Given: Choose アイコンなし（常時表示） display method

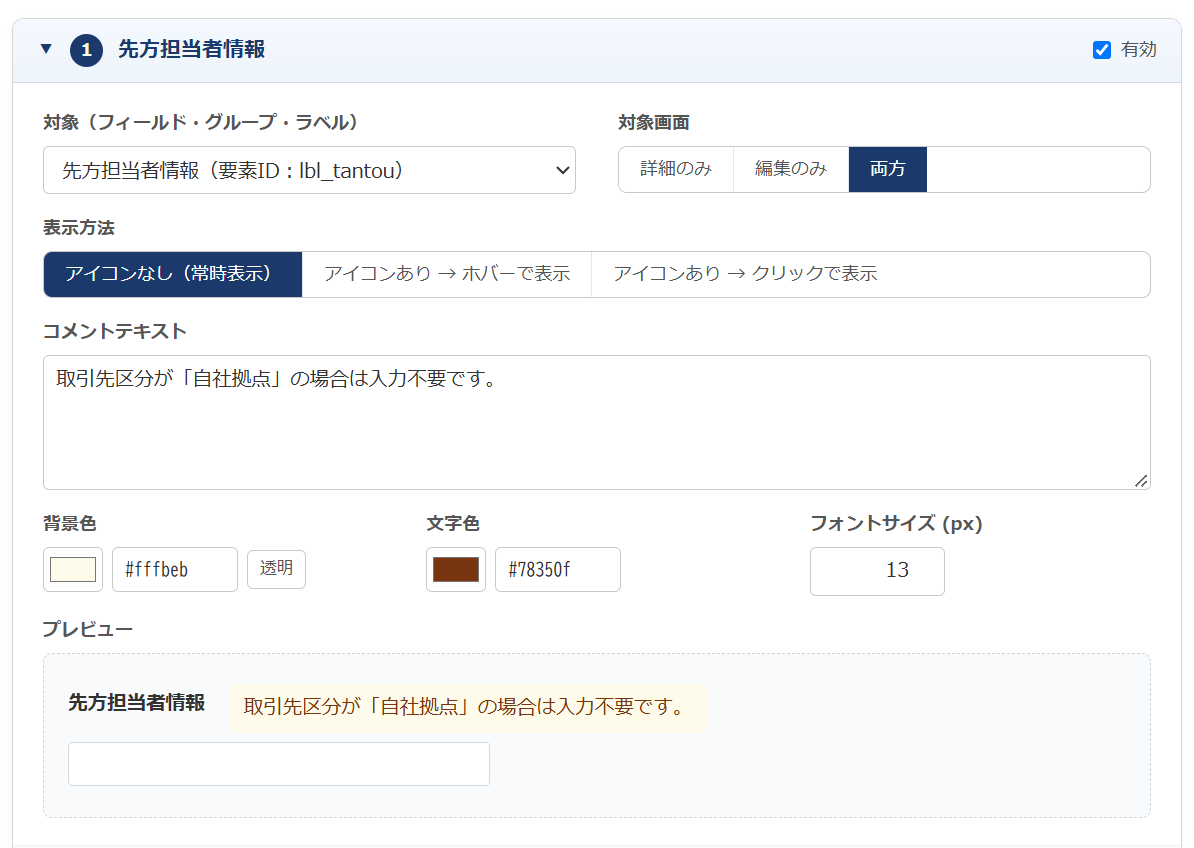Looking at the screenshot, I should [x=173, y=274].
